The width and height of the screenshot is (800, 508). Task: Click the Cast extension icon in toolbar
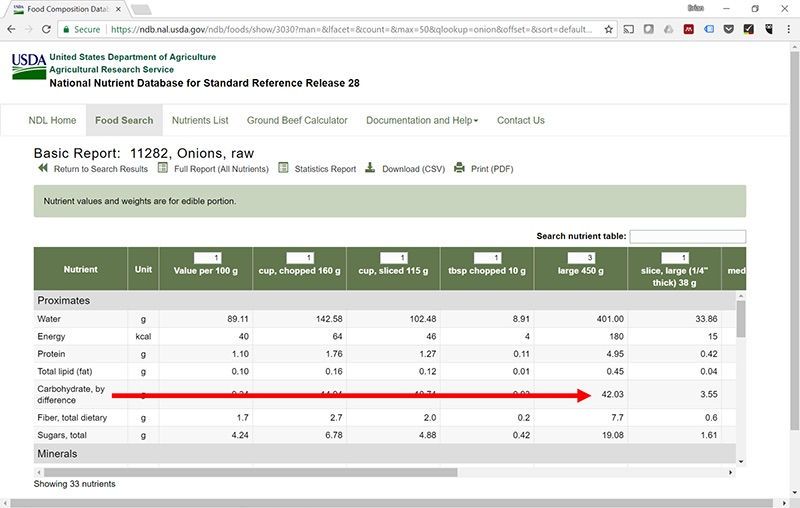[x=629, y=30]
